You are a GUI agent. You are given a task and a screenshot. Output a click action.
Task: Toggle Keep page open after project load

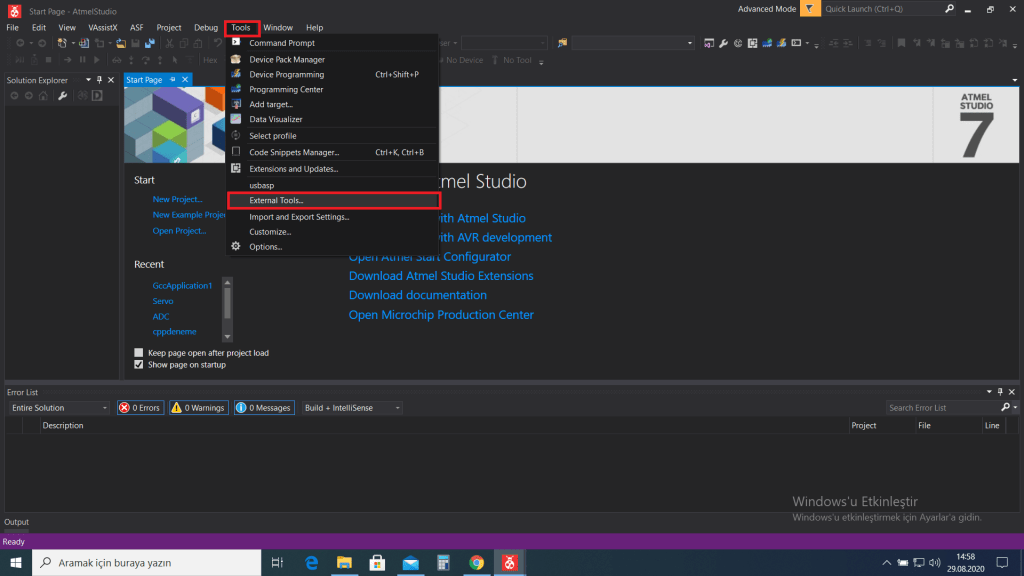[139, 353]
